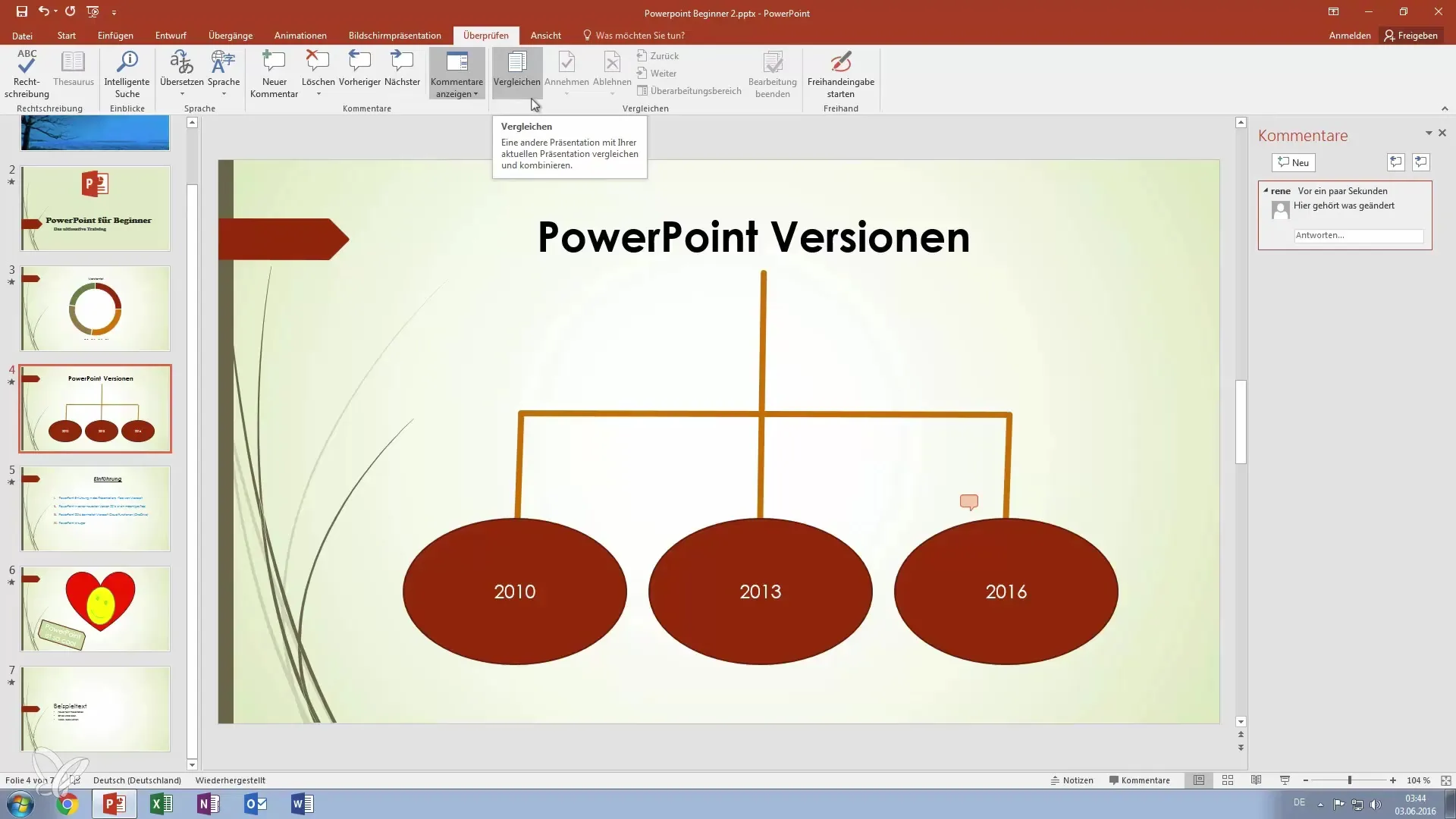The image size is (1456, 819).
Task: Expand Löschen dropdown arrow
Action: (318, 94)
